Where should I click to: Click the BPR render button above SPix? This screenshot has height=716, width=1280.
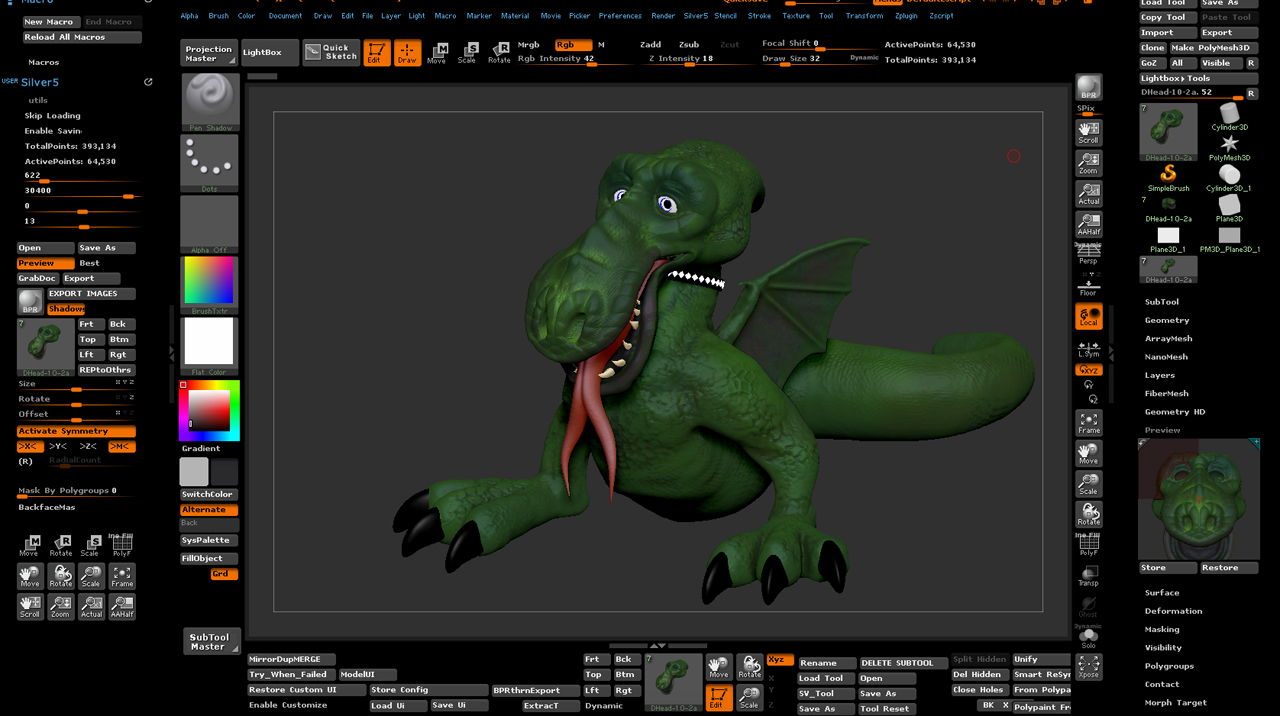(x=1088, y=88)
